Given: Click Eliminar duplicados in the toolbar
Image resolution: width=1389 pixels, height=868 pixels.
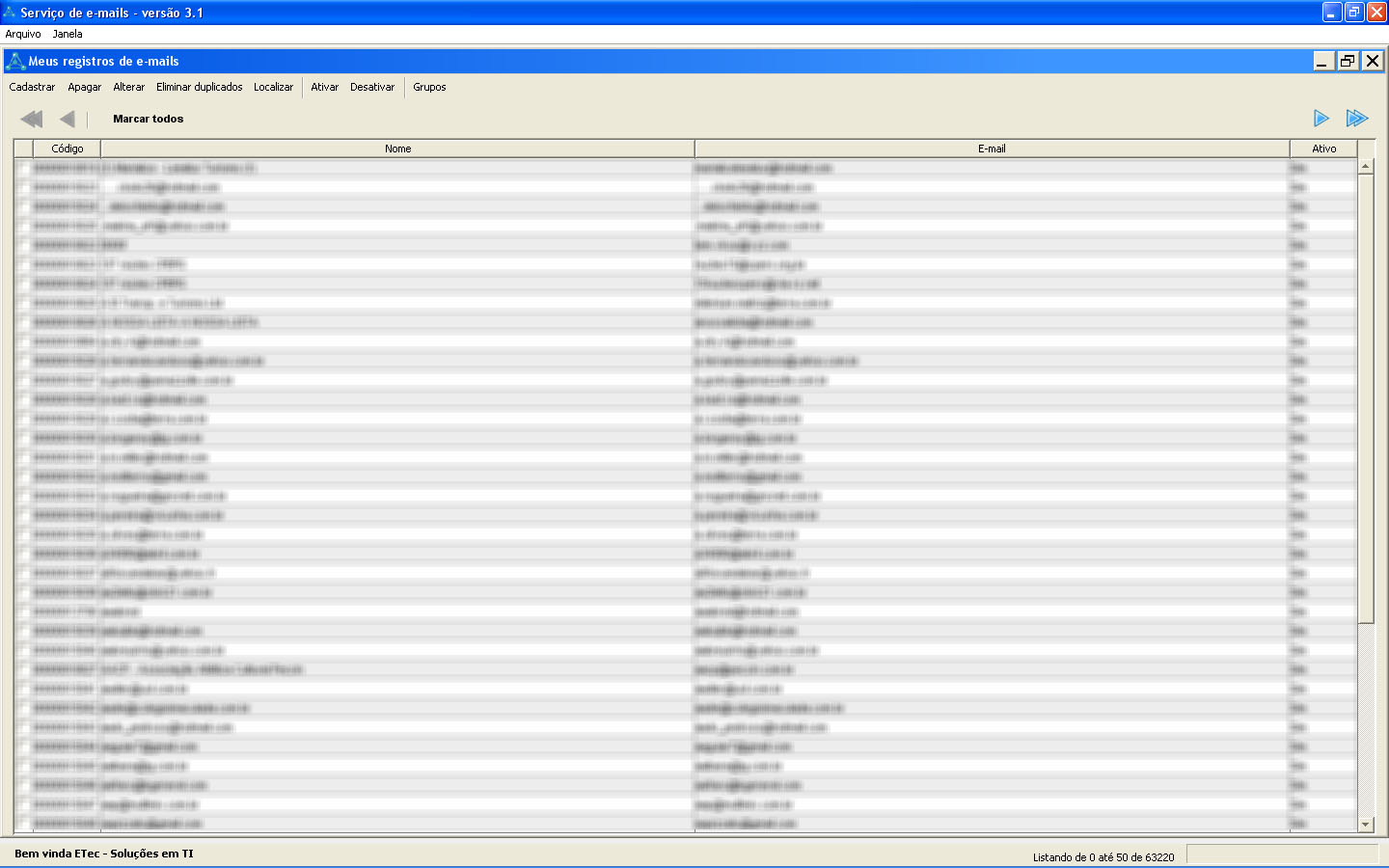Looking at the screenshot, I should [x=200, y=87].
